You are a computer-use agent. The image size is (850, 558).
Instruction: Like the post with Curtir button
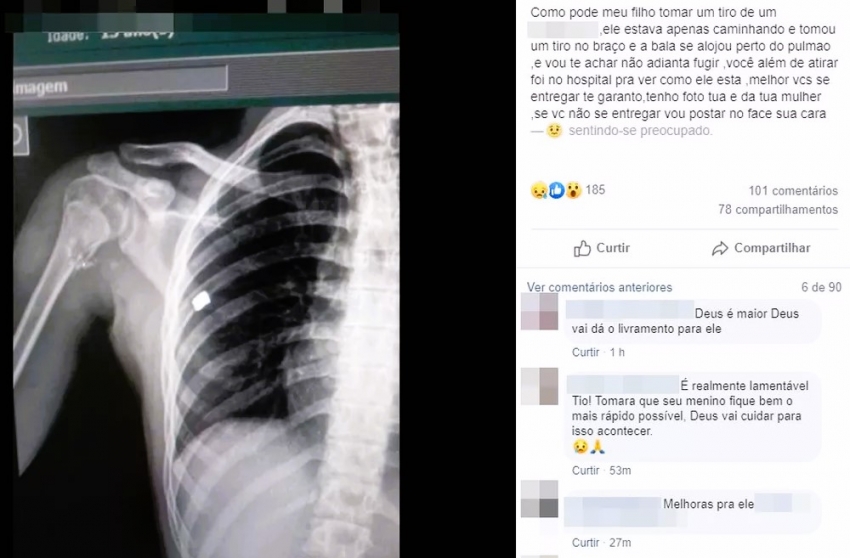click(x=602, y=248)
